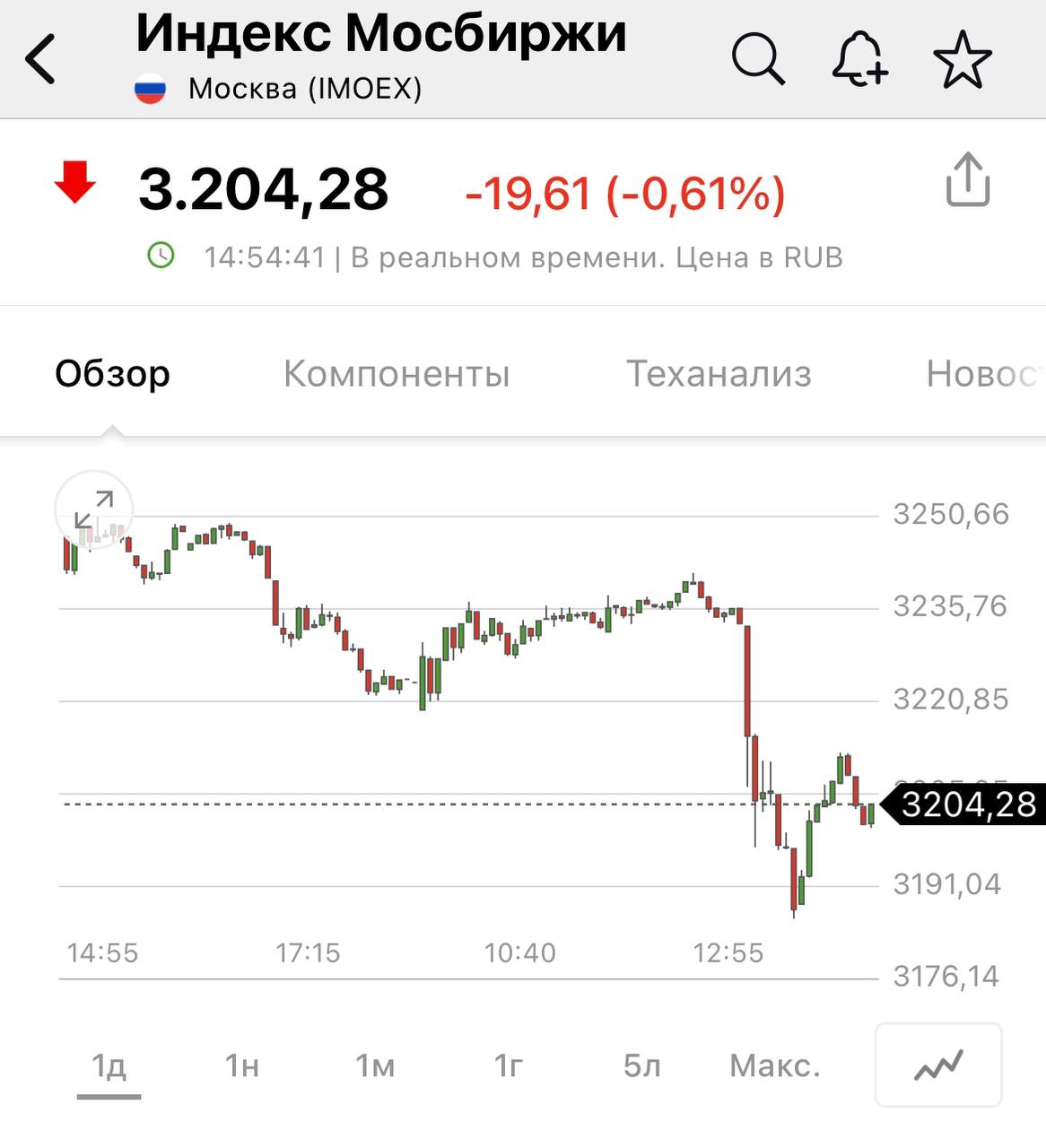
Task: Tap the real-time clock status icon
Action: coord(161,256)
